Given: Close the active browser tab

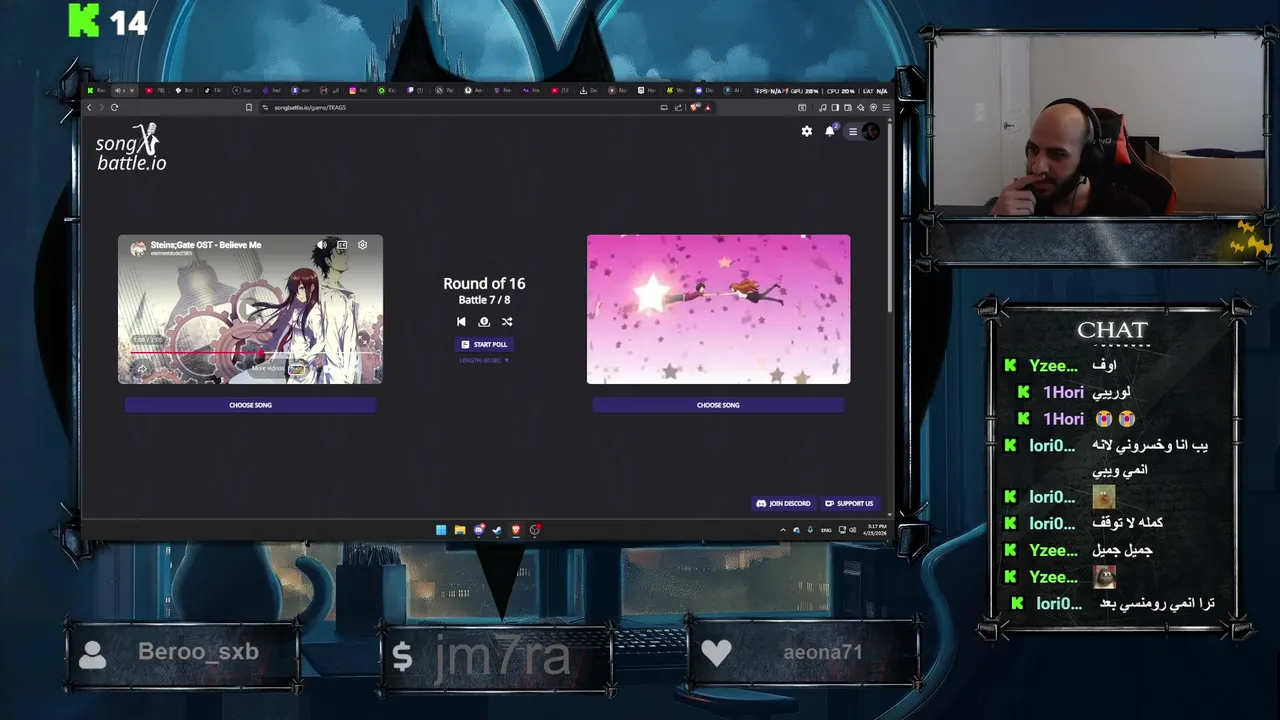Looking at the screenshot, I should click(132, 90).
